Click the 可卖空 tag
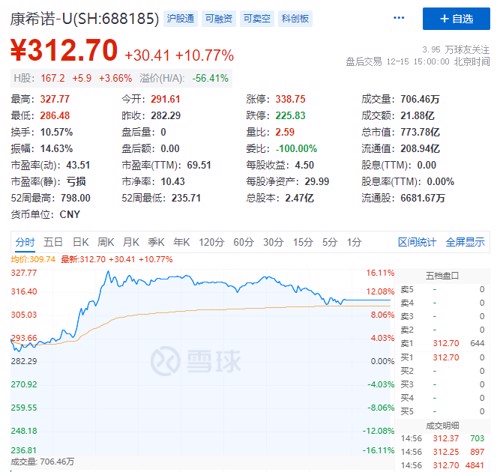500x472 pixels. tap(257, 18)
